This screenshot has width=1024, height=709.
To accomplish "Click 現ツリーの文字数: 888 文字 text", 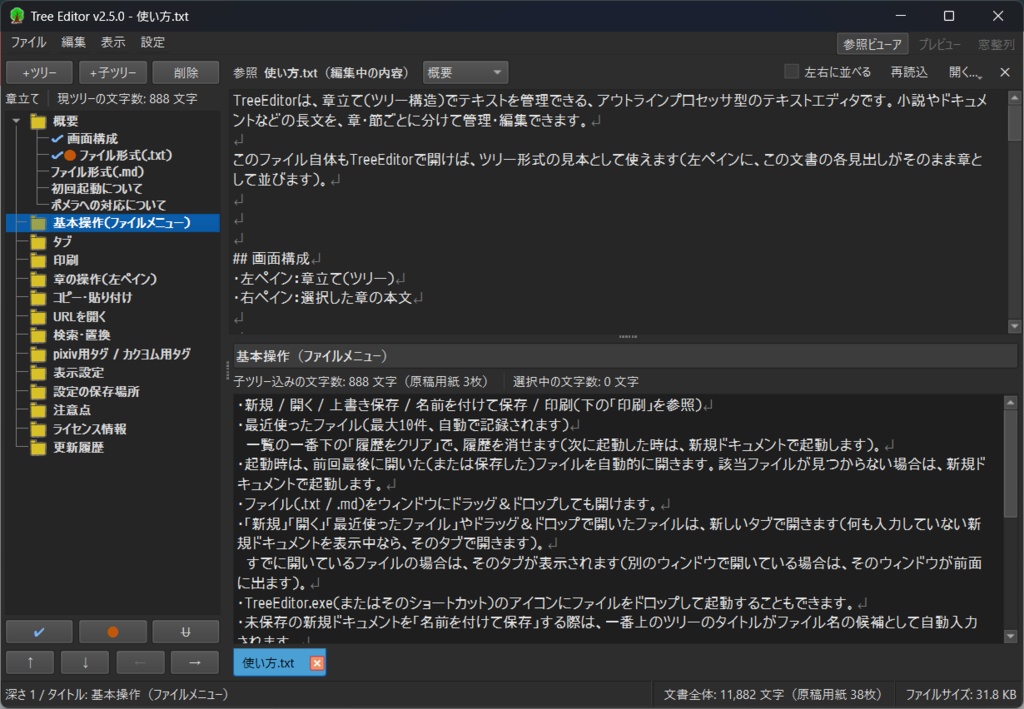I will click(127, 99).
